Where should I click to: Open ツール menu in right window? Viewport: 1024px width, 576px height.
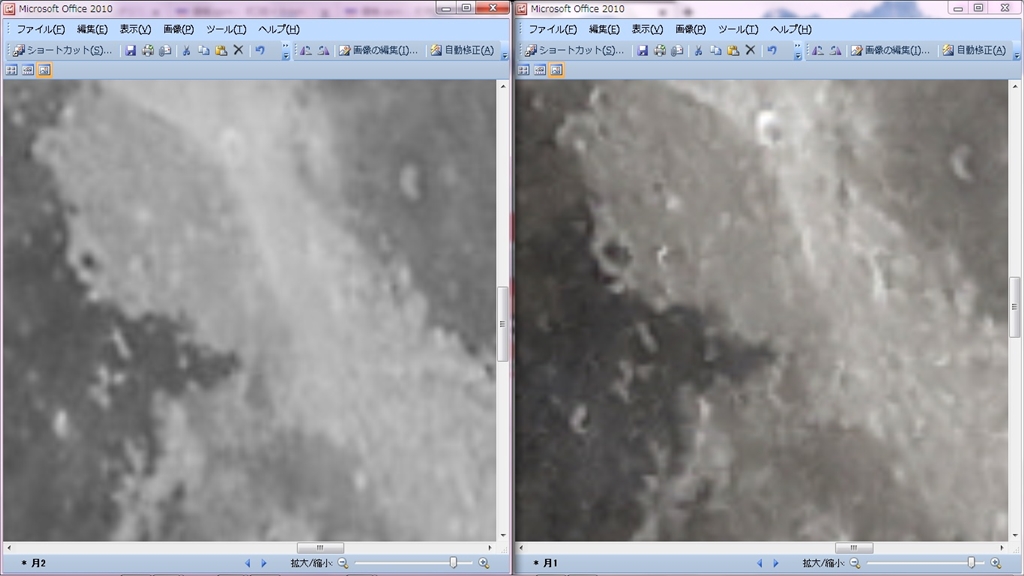(x=738, y=29)
